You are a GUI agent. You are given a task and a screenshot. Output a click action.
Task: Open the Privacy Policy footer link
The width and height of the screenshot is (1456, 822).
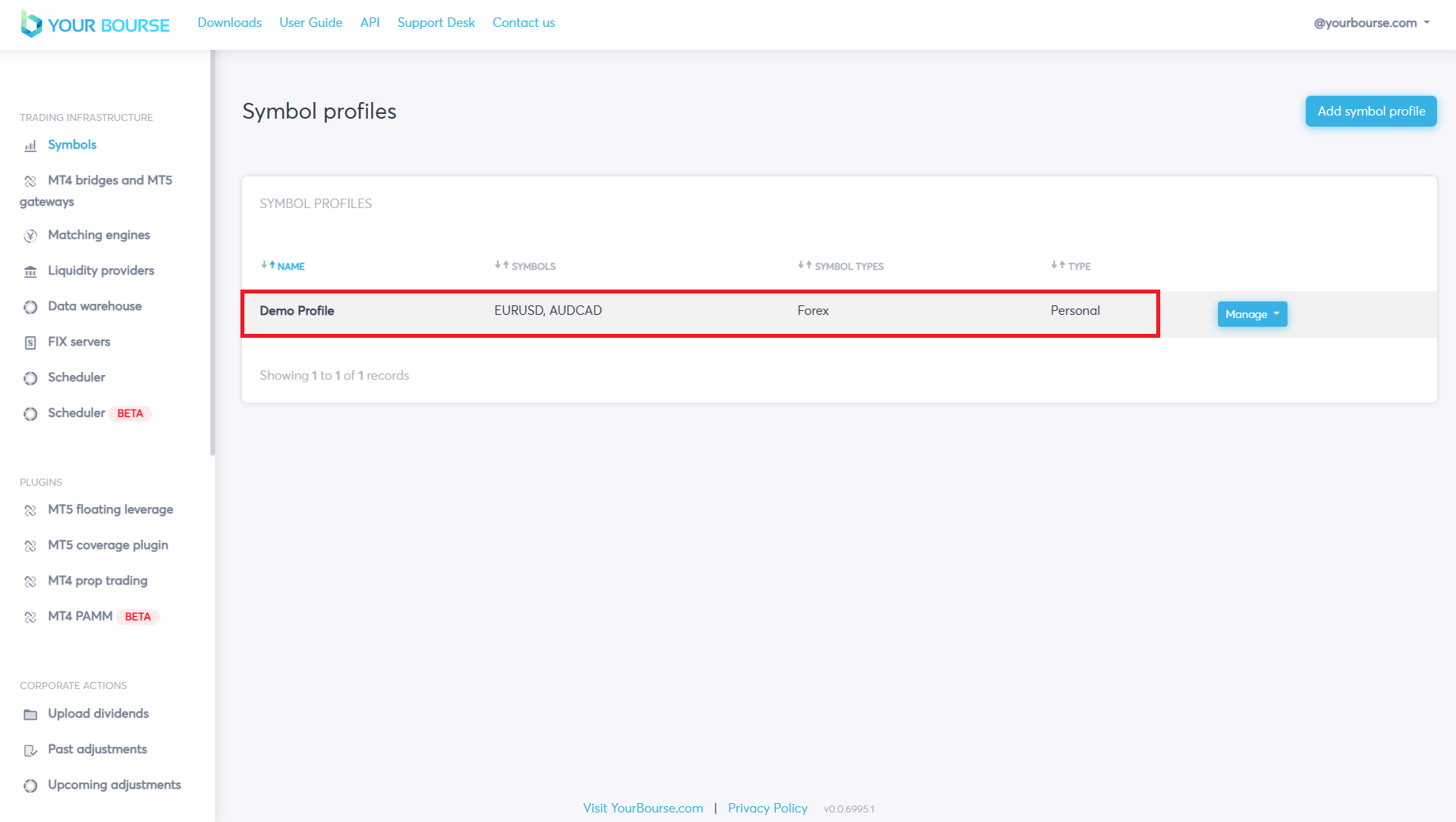tap(767, 808)
